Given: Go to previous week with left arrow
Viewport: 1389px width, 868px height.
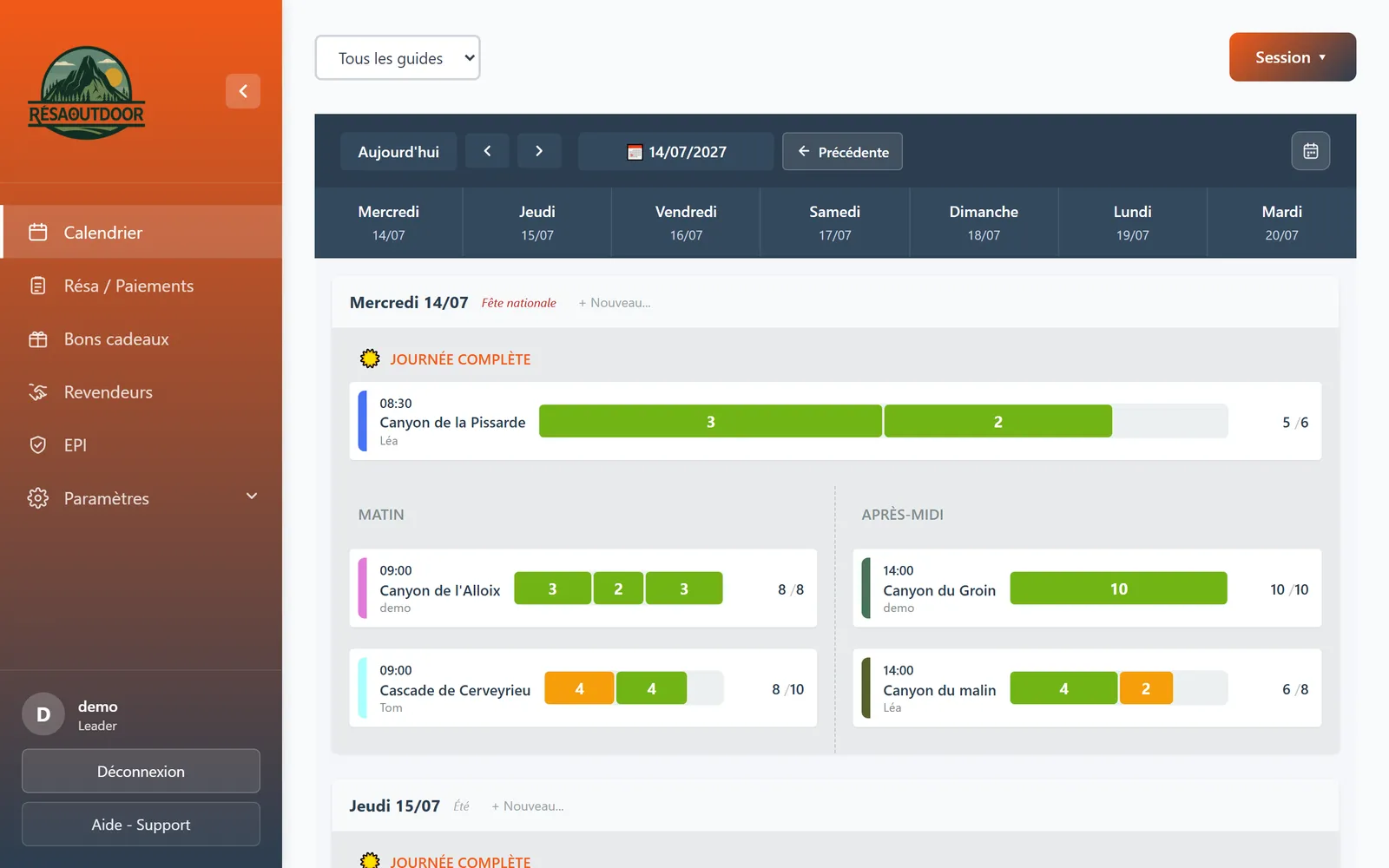Looking at the screenshot, I should pyautogui.click(x=487, y=151).
